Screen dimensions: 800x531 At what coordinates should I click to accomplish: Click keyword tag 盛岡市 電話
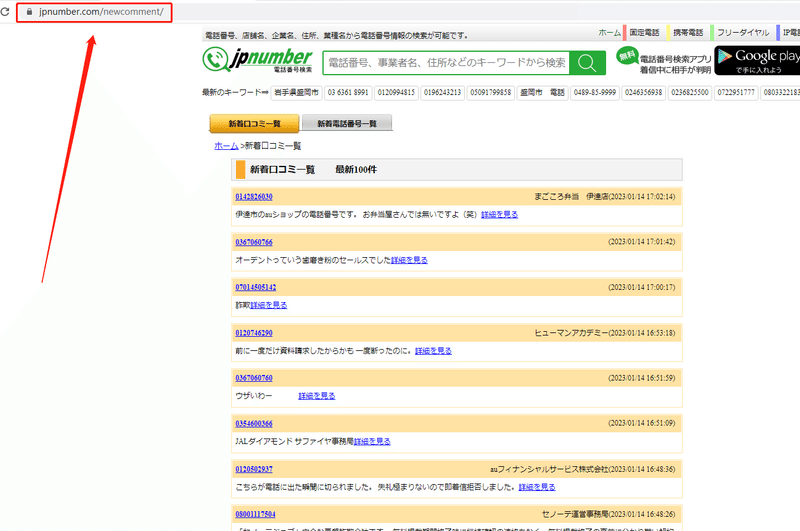(542, 93)
